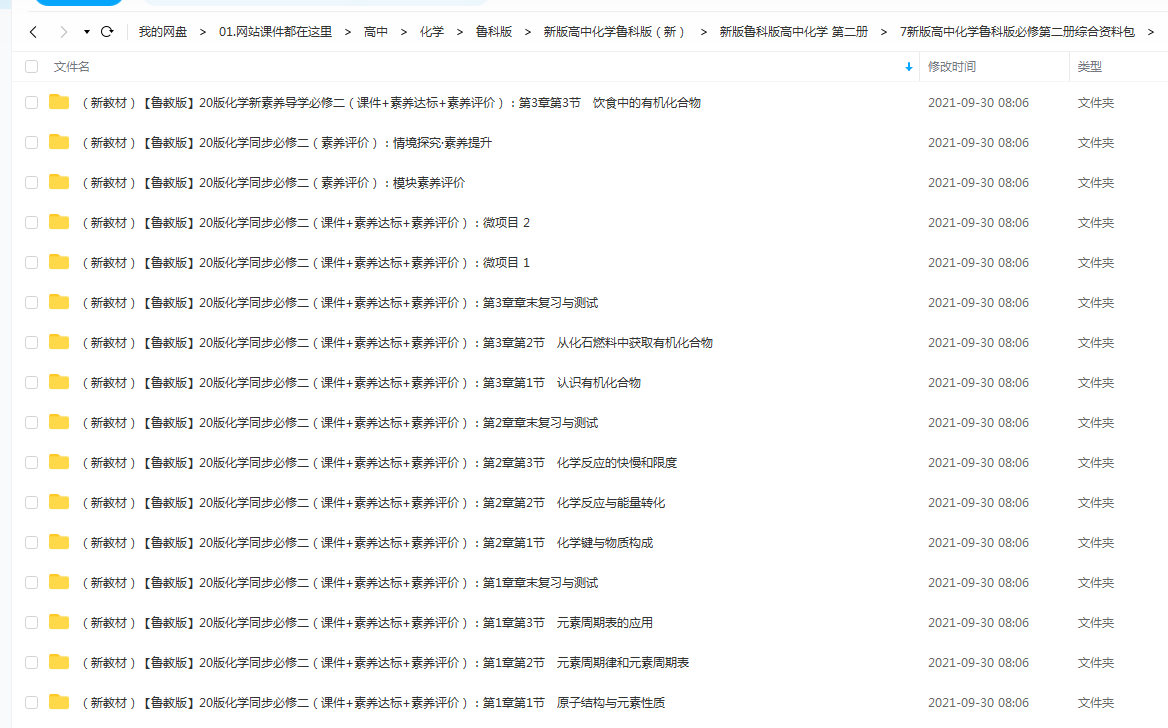Check the 第1章章末复习与测试 folder checkbox

click(x=31, y=583)
